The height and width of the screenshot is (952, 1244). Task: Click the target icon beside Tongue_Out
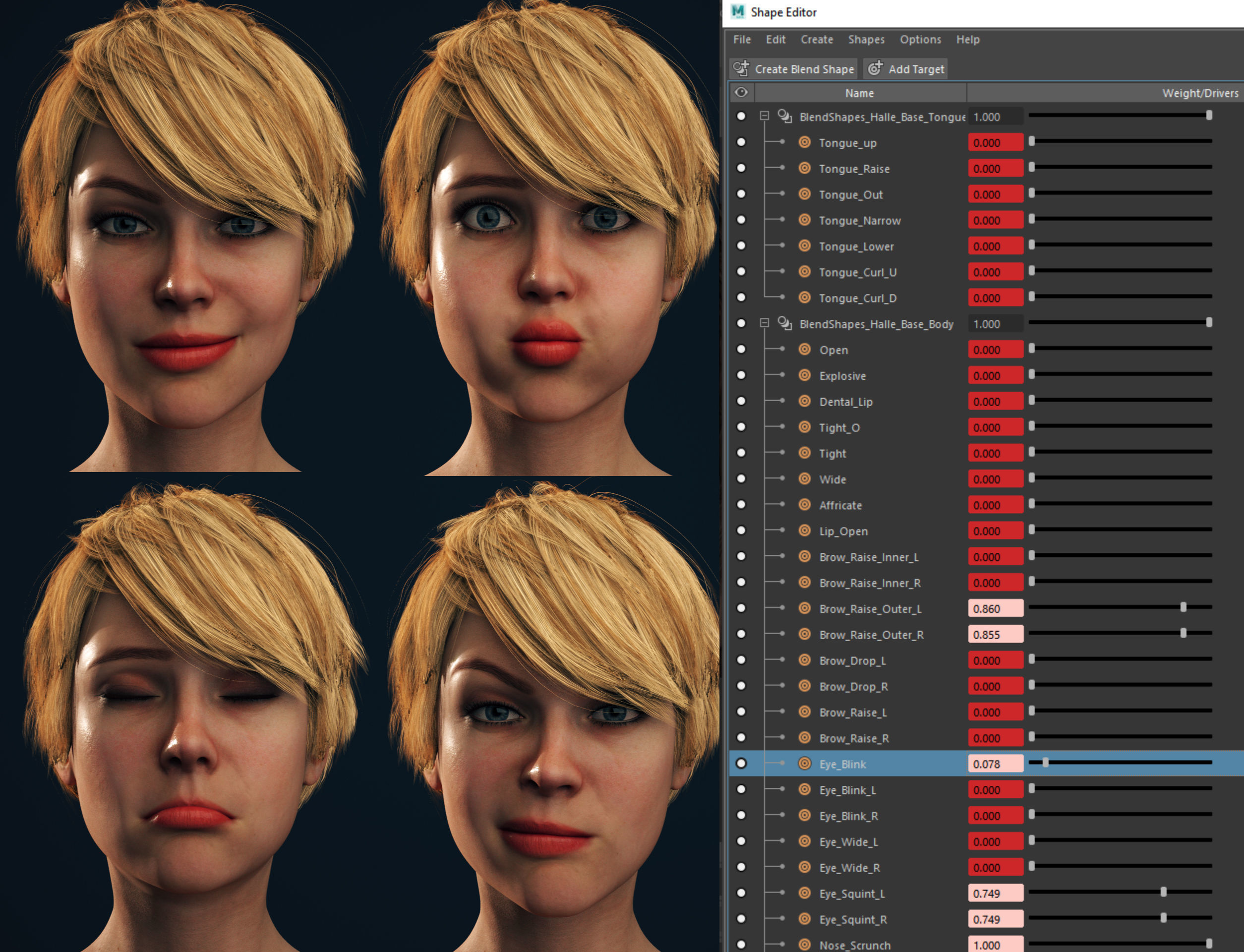(804, 194)
